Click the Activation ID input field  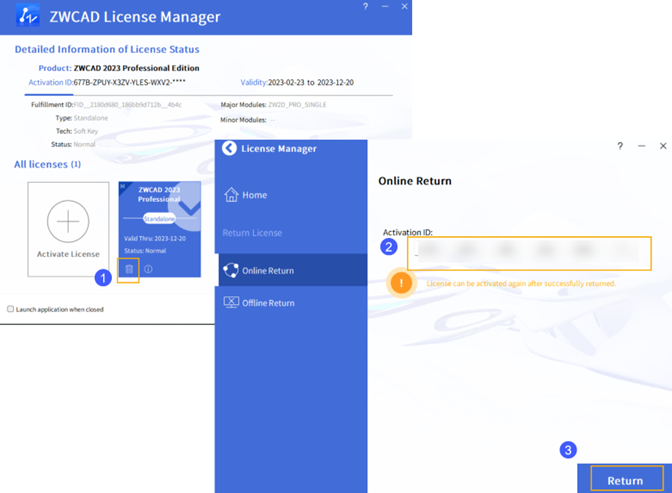529,253
